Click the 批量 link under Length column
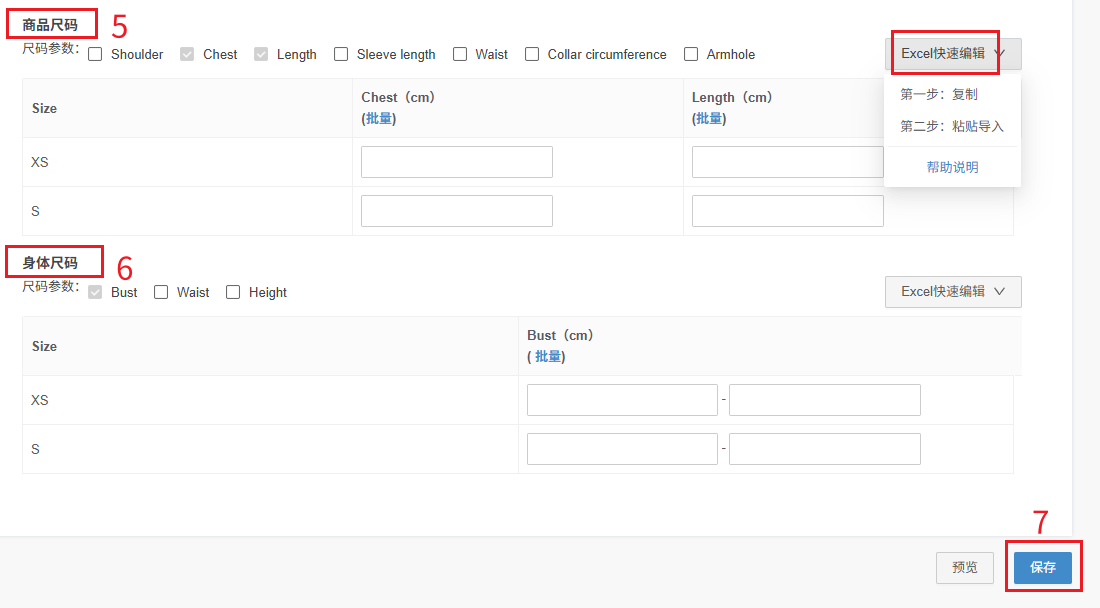This screenshot has height=608, width=1100. click(709, 118)
